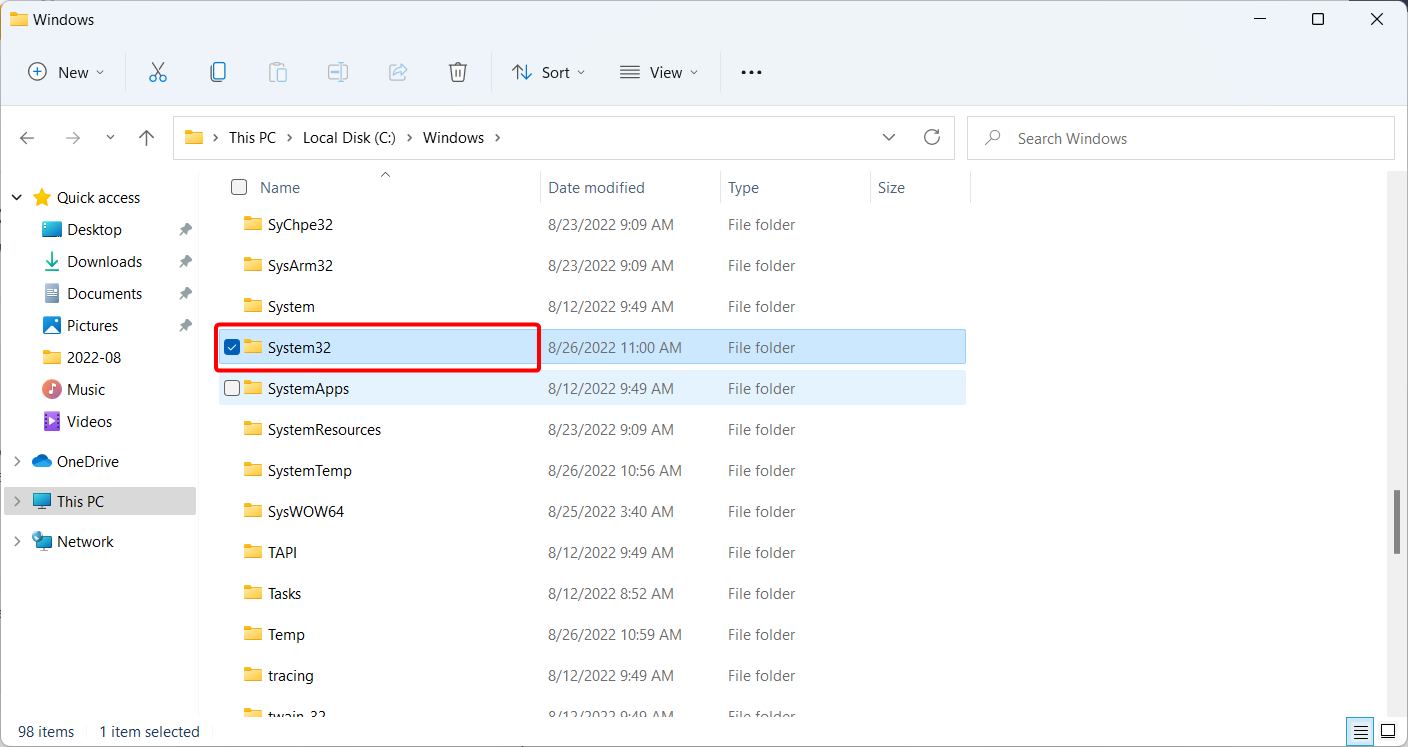Click the Cut scissors icon
1408x747 pixels.
coord(158,72)
